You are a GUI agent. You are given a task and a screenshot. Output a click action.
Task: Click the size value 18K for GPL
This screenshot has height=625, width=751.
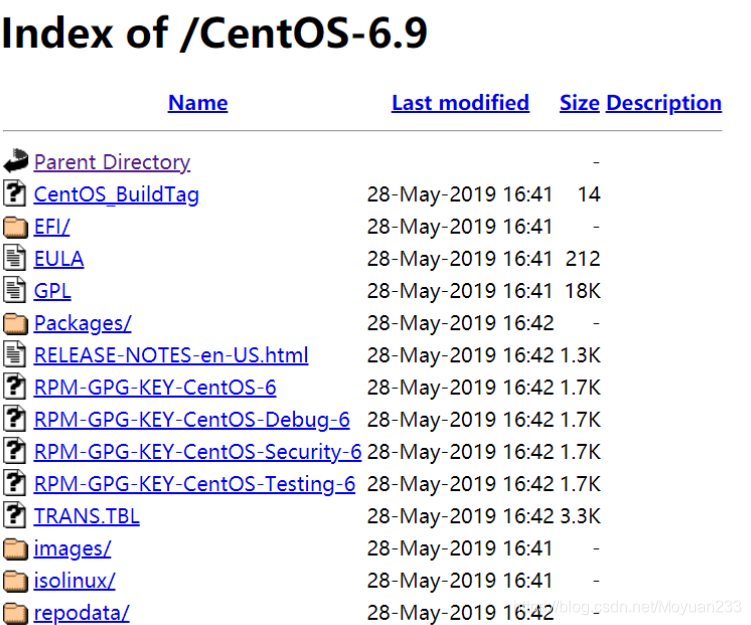pyautogui.click(x=582, y=291)
